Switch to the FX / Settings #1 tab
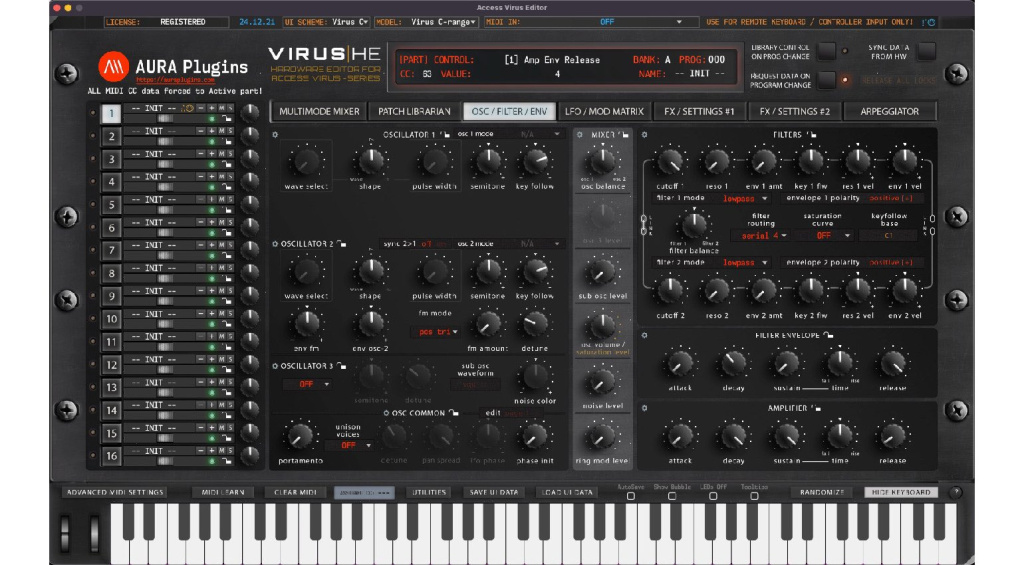This screenshot has height=565, width=1024. click(699, 112)
